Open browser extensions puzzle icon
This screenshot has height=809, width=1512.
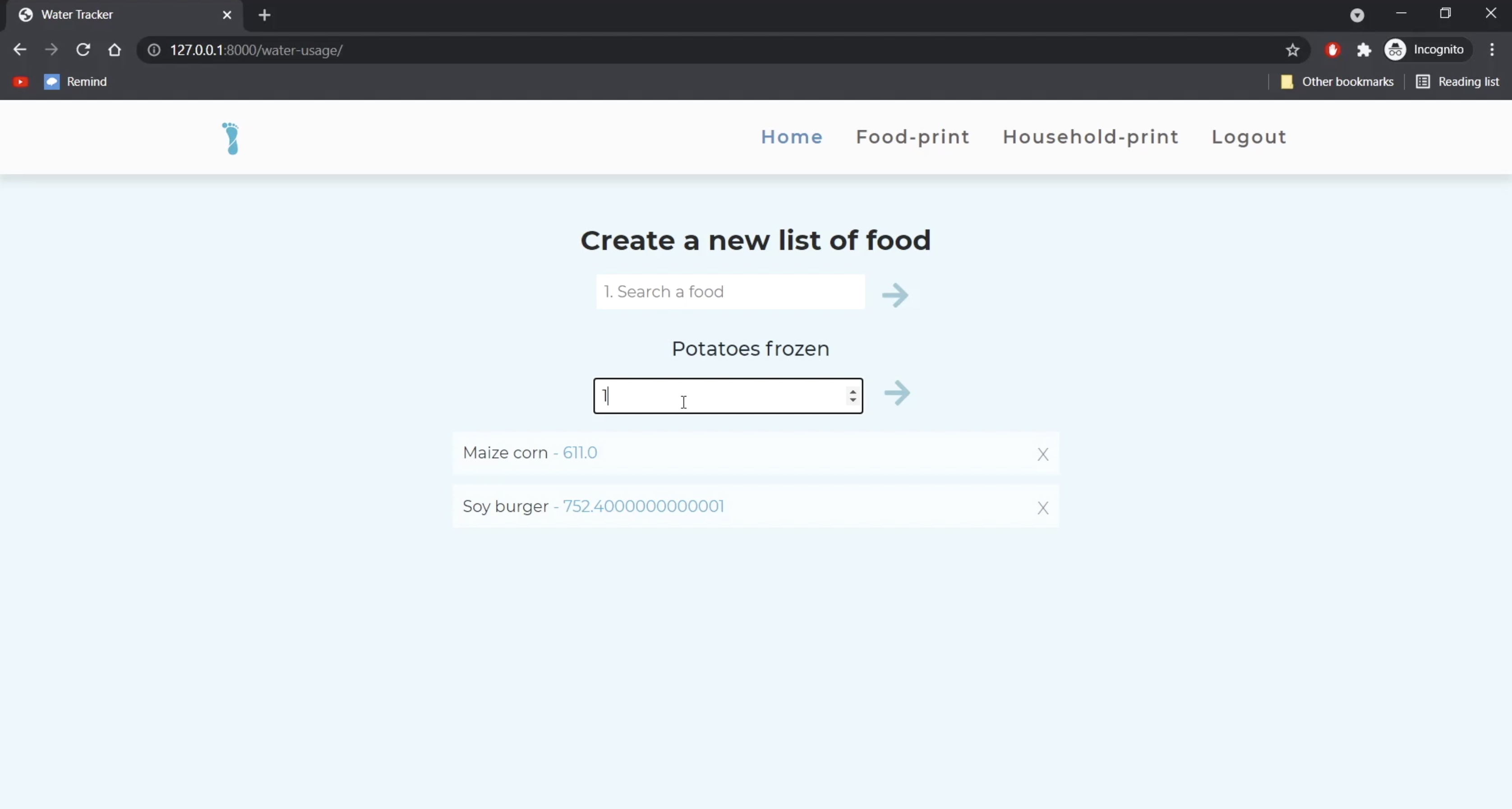[x=1364, y=51]
